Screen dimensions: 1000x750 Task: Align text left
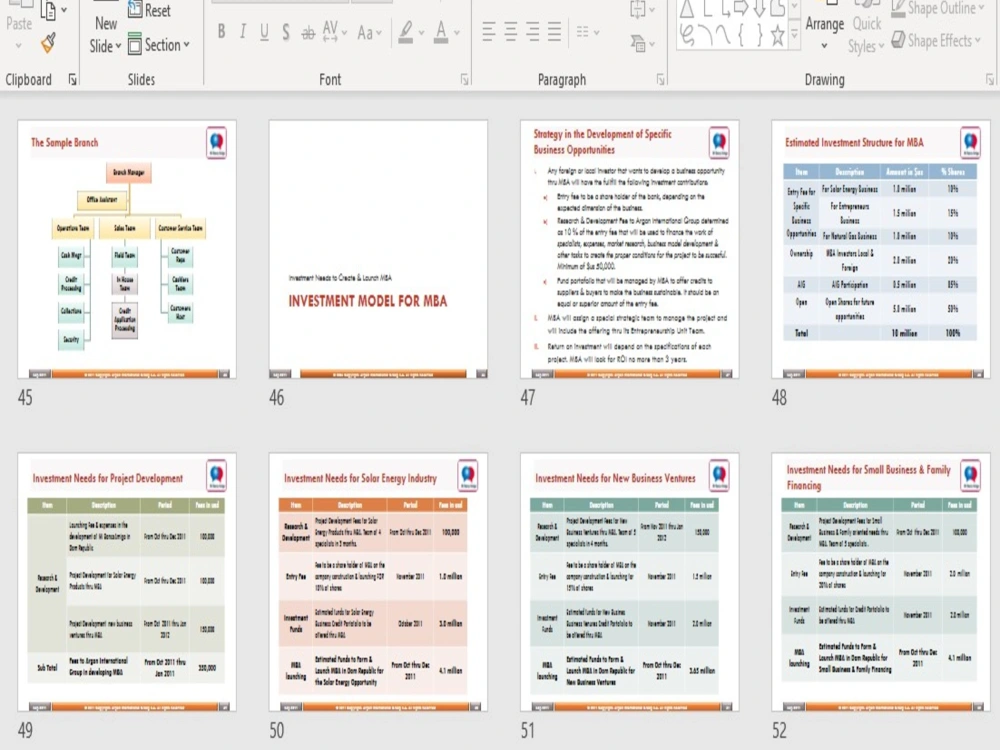point(489,31)
